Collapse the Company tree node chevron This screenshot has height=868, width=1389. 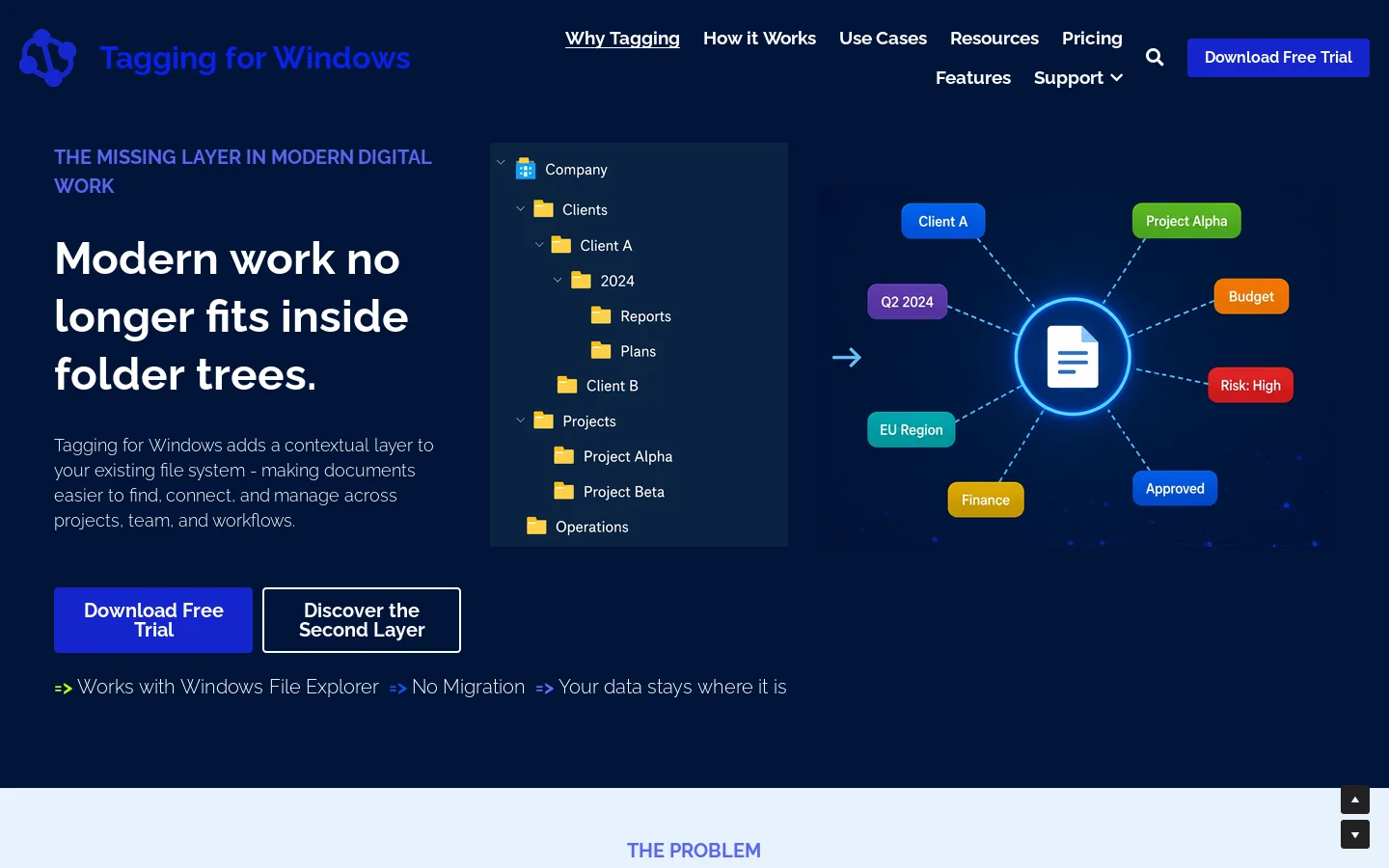pos(501,162)
